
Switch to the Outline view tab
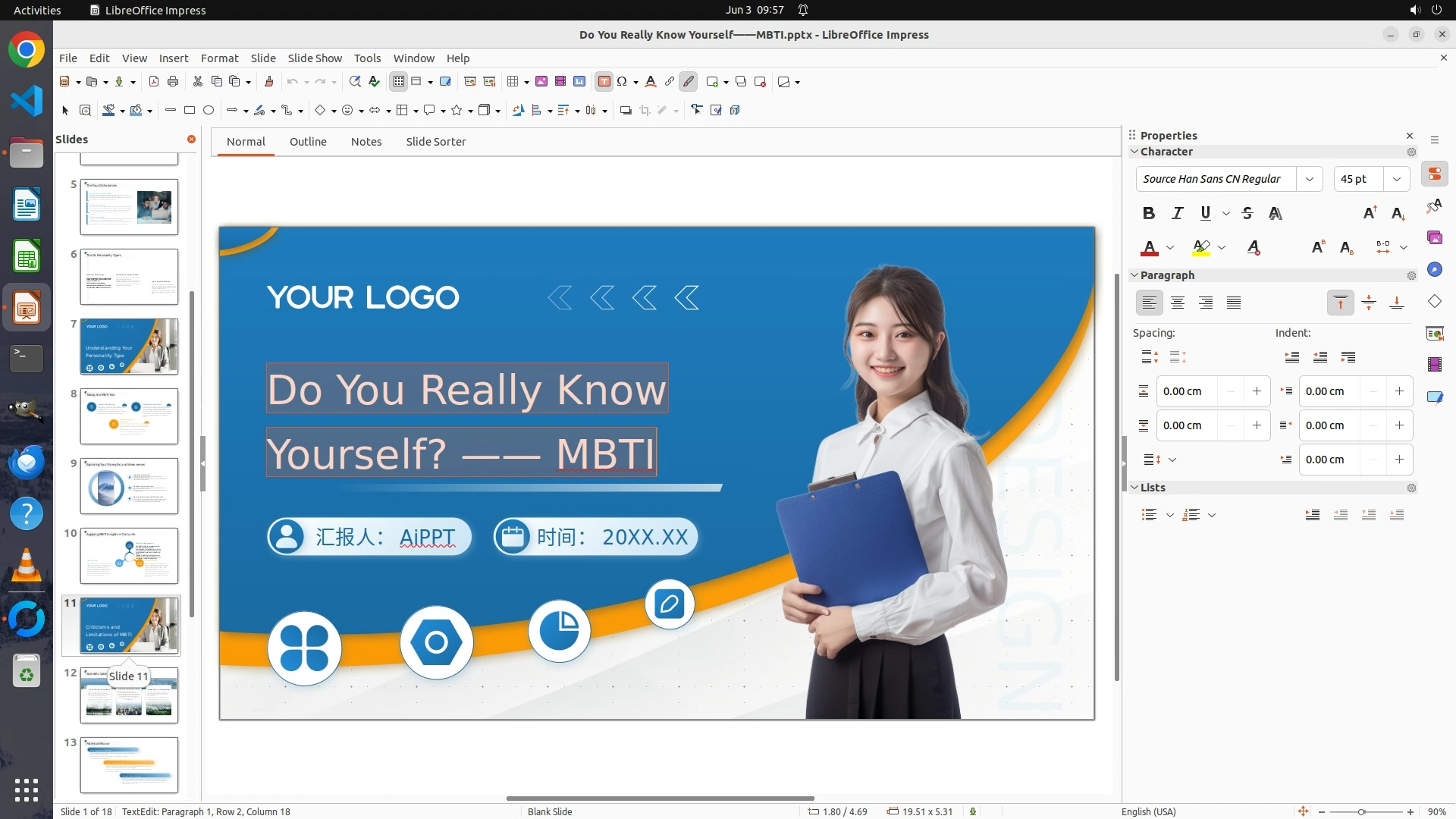pyautogui.click(x=308, y=142)
